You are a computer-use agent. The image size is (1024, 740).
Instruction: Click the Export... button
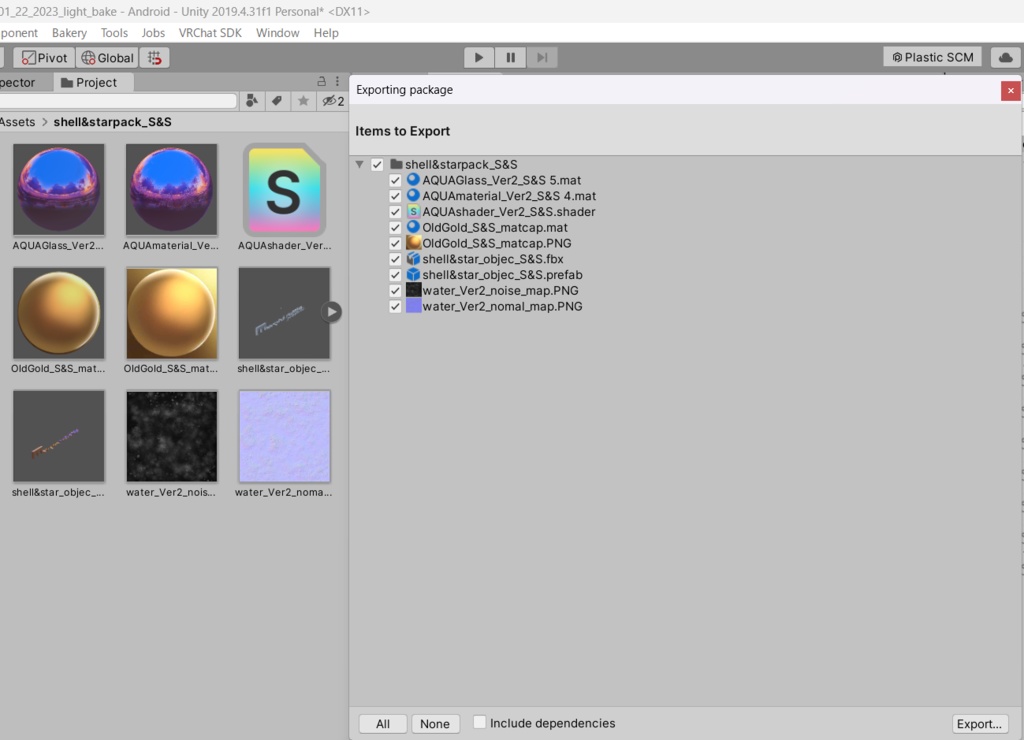point(979,724)
